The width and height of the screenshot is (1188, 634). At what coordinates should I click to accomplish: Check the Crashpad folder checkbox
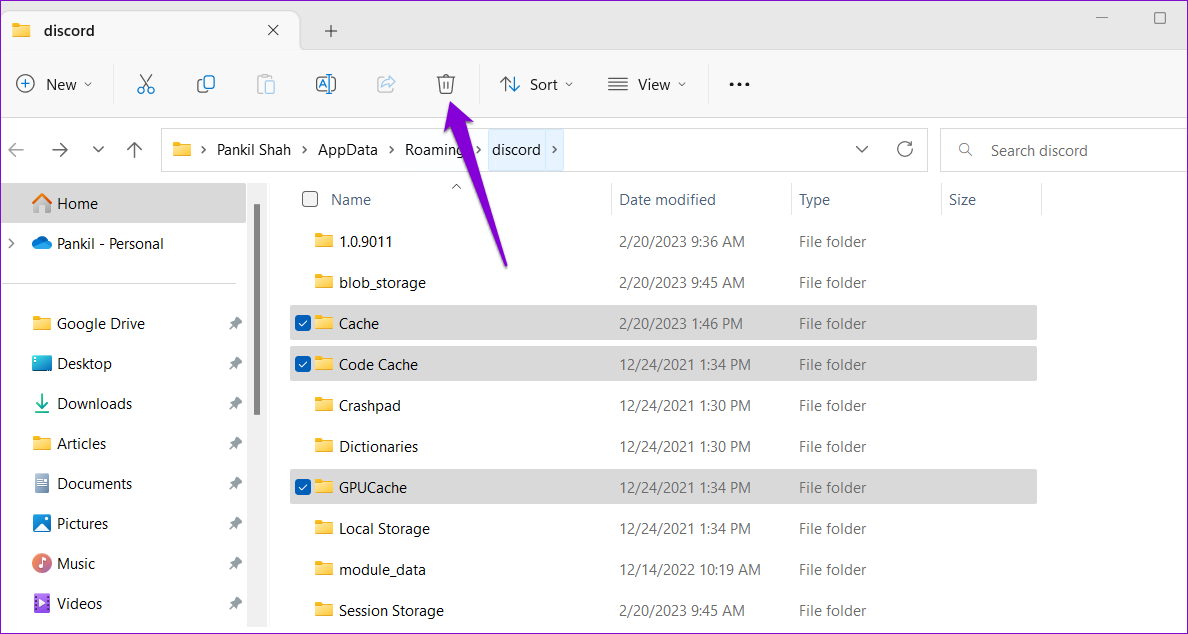point(303,405)
